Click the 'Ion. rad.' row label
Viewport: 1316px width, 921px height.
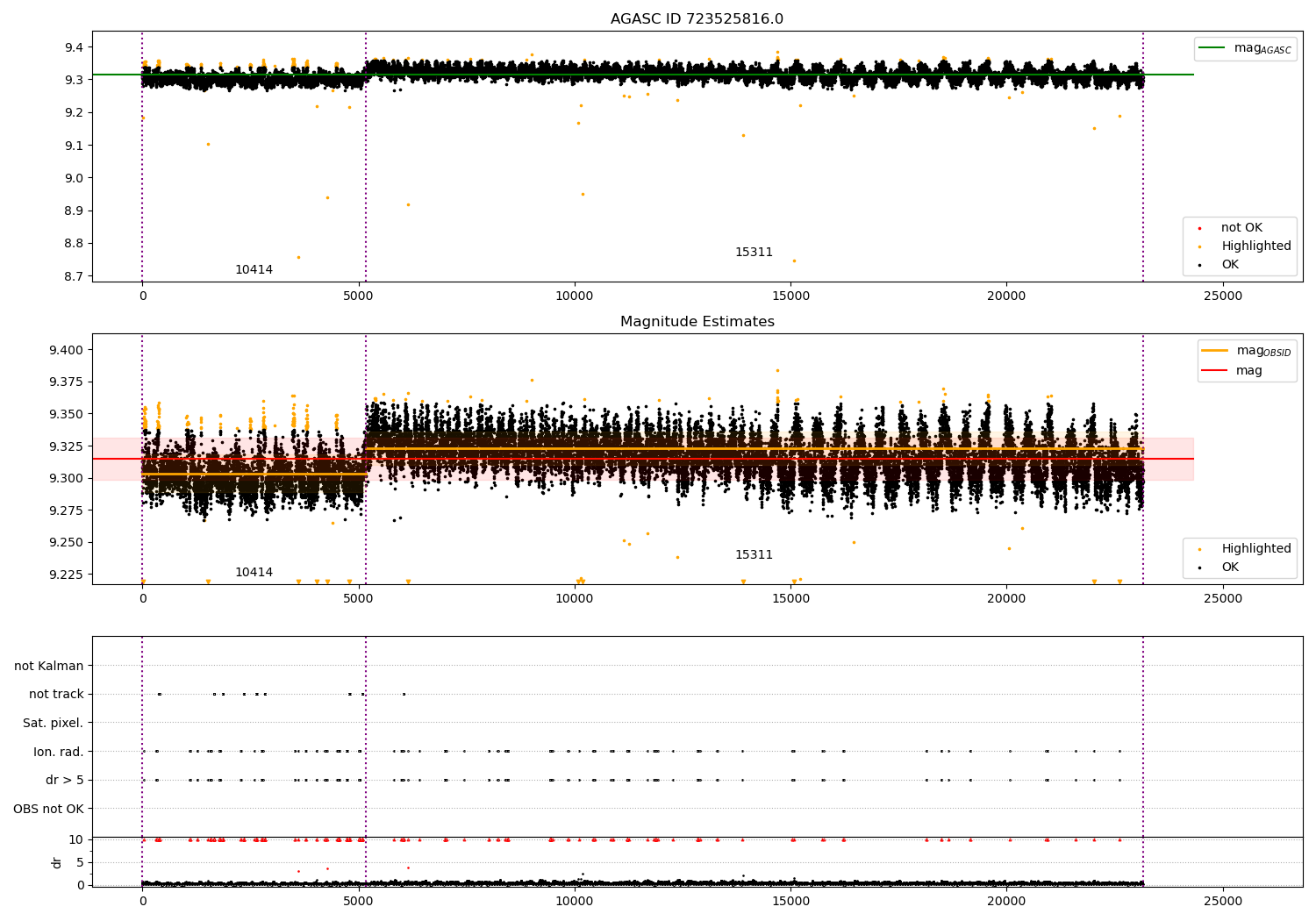[x=59, y=753]
